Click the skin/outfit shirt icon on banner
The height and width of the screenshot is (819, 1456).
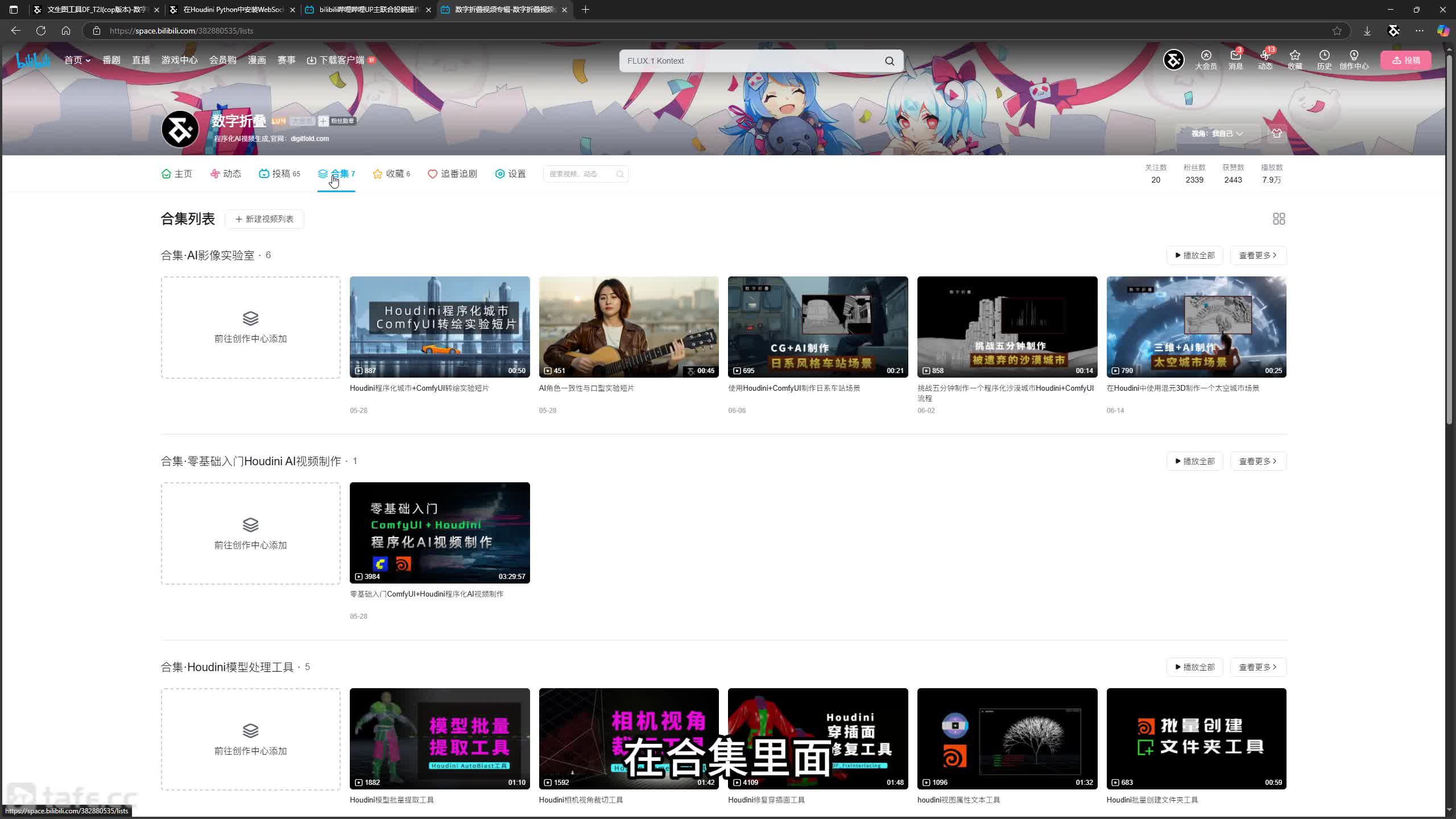click(x=1277, y=134)
